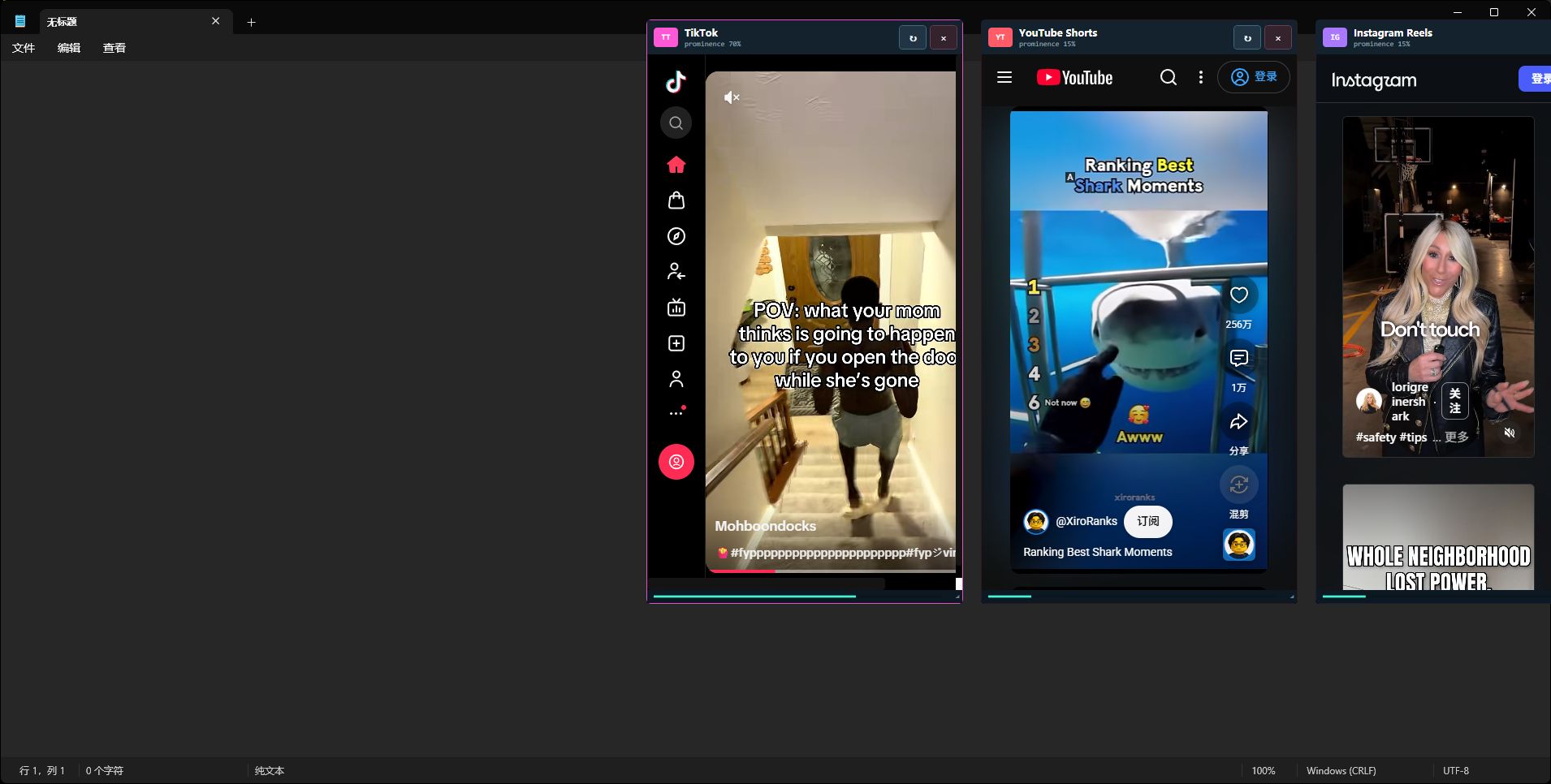Click TikTok upload plus icon
This screenshot has width=1551, height=784.
point(676,343)
